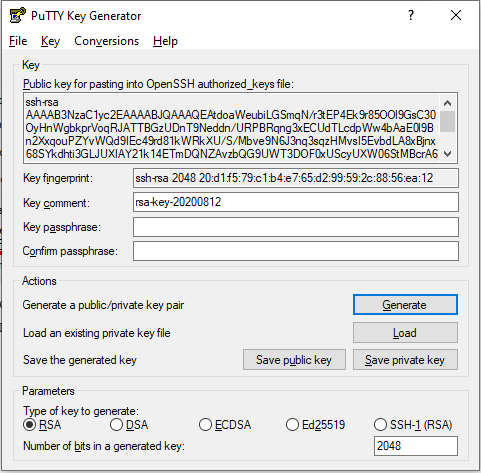Screen dimensions: 481x473
Task: Click Save private key button
Action: point(405,360)
